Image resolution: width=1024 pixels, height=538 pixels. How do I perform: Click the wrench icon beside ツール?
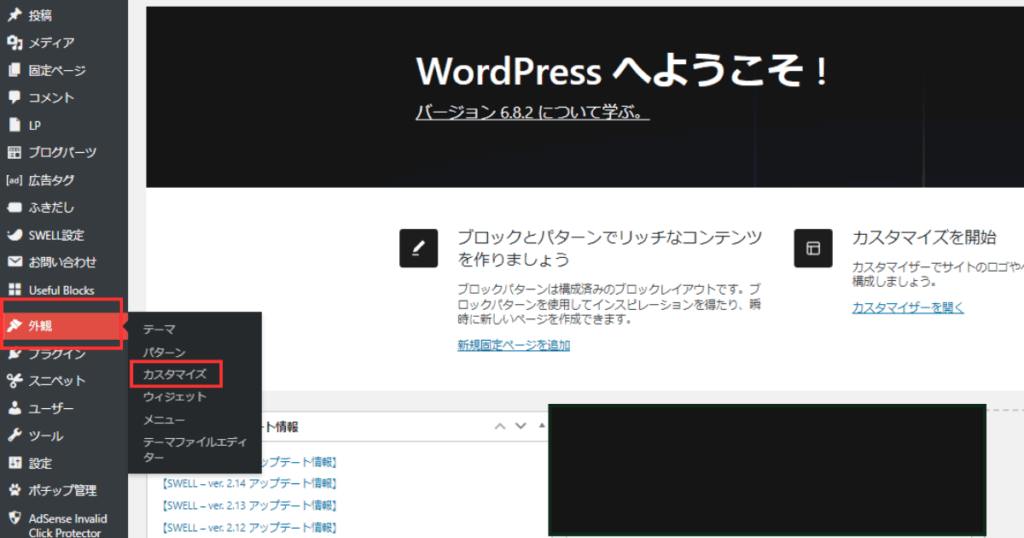point(14,436)
